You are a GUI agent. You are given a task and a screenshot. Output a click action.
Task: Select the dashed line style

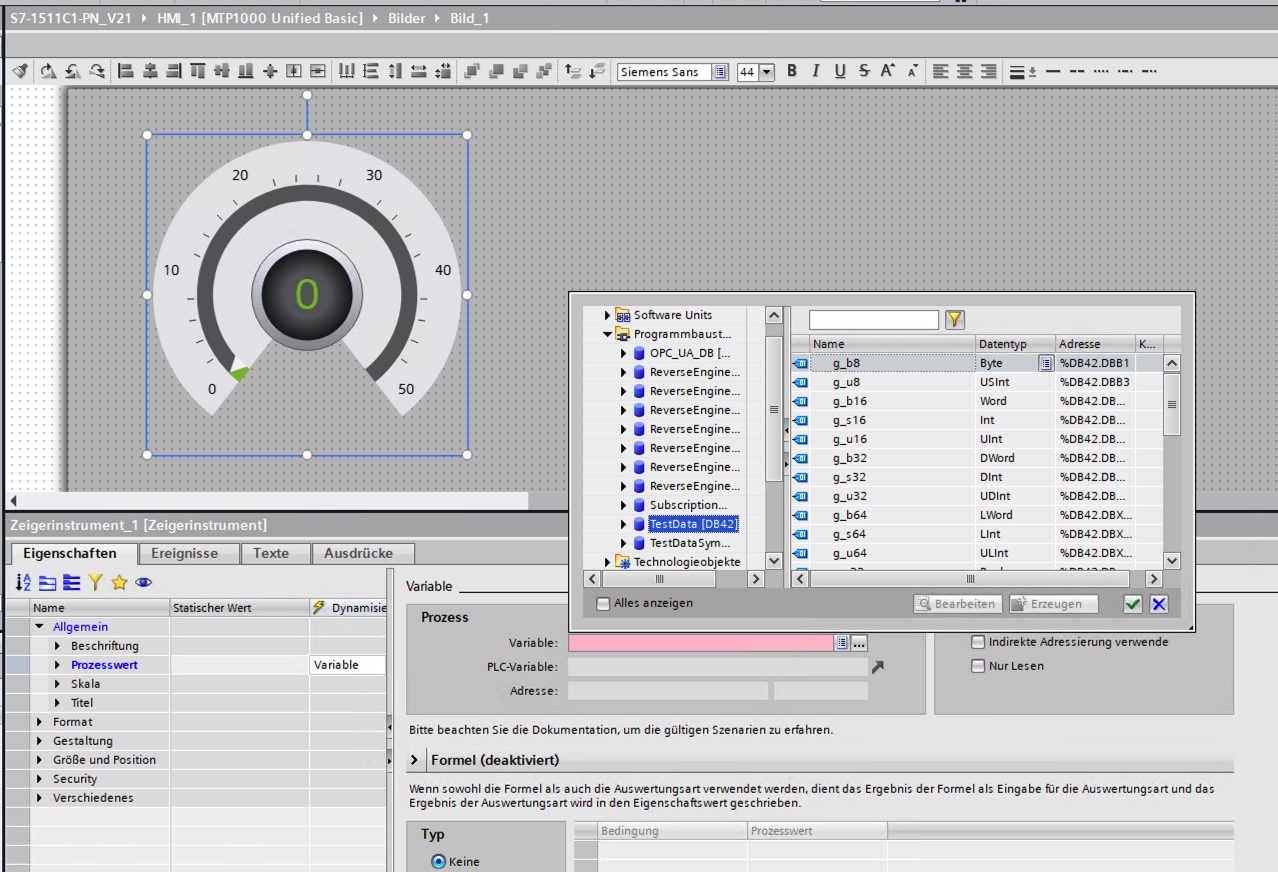coord(1078,71)
